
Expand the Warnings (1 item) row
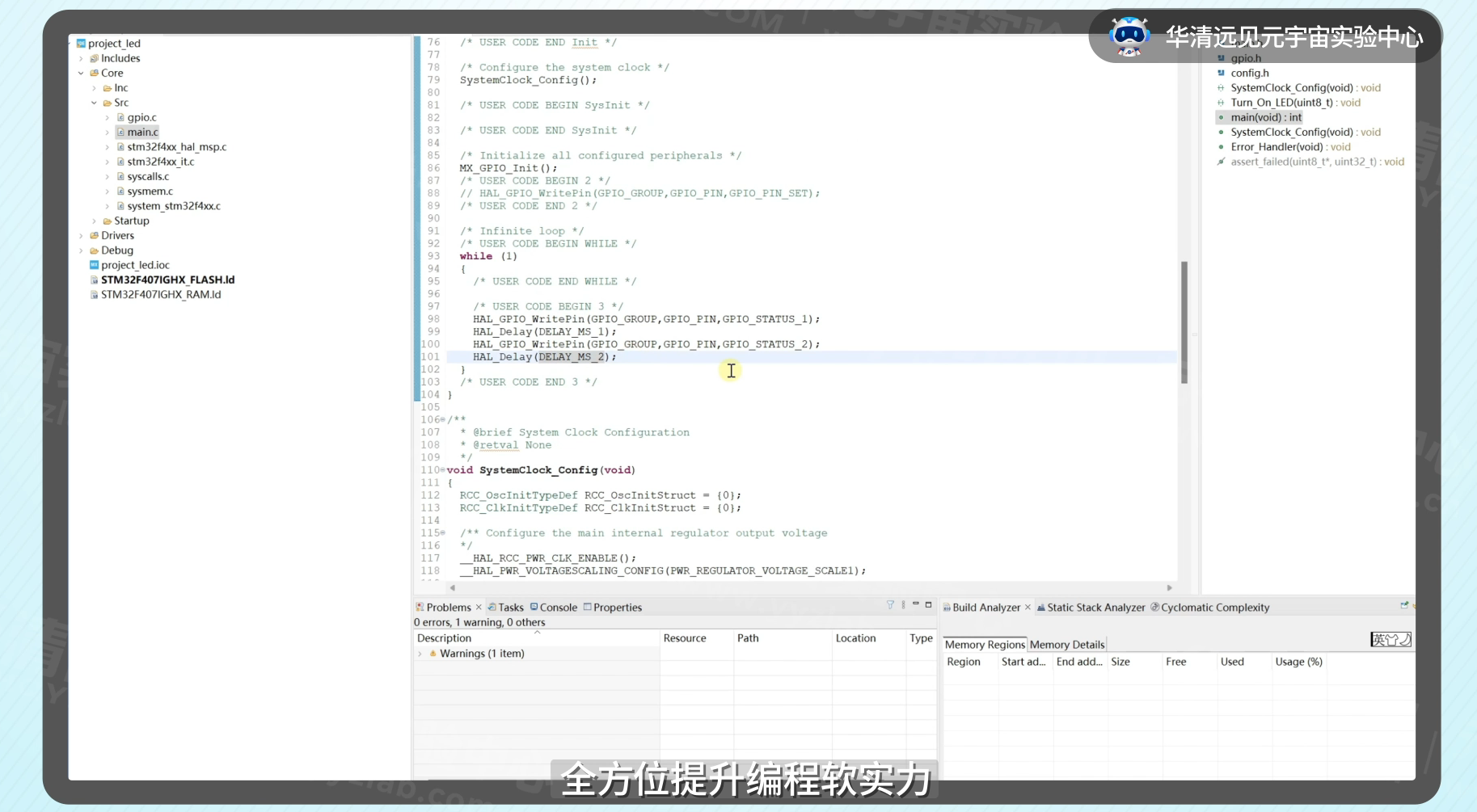(420, 654)
